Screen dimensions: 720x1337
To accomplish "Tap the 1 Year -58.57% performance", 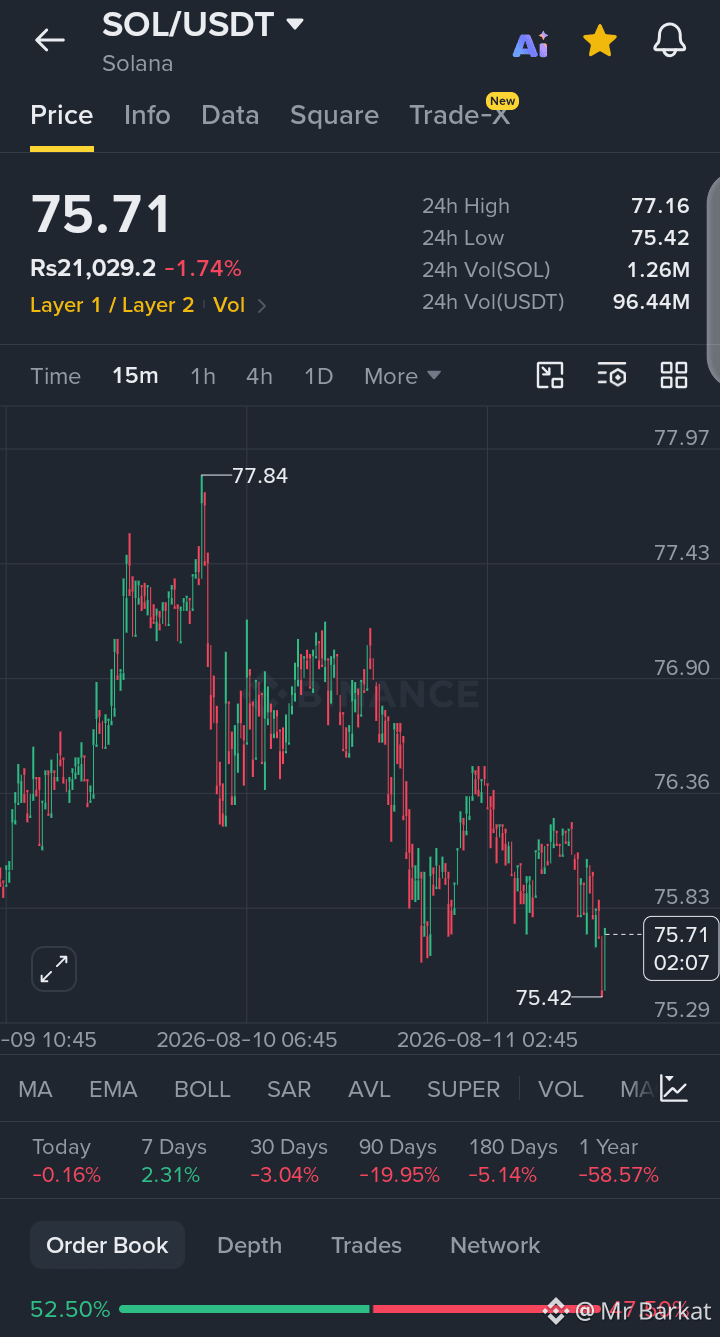I will (619, 1161).
